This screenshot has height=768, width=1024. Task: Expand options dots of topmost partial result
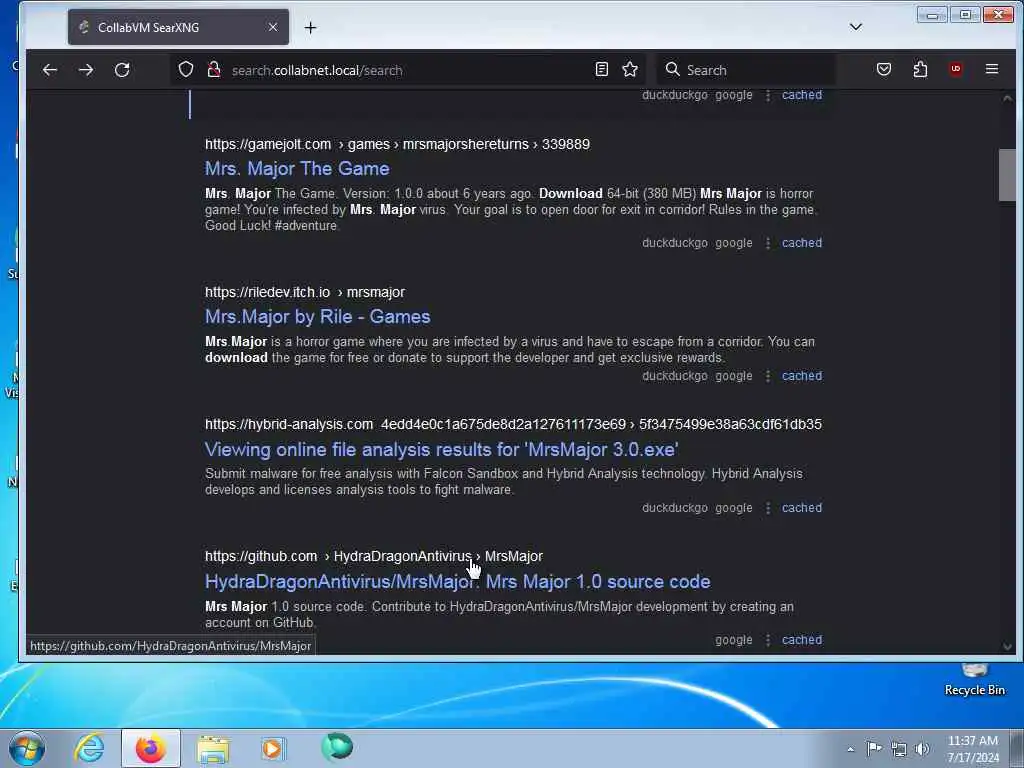[x=768, y=95]
